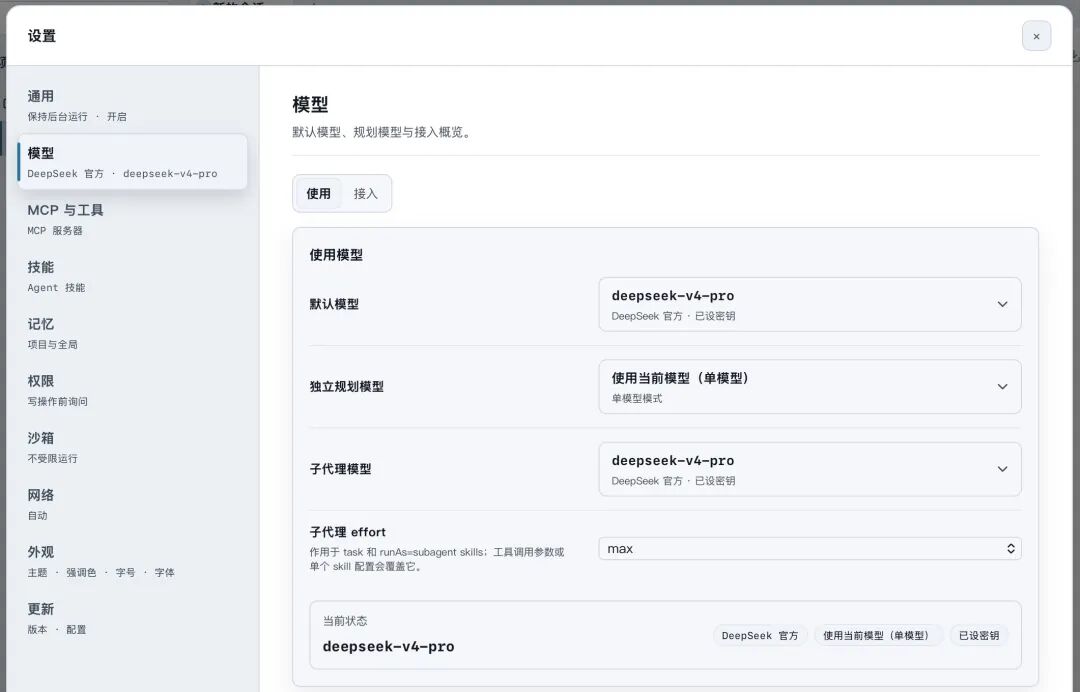This screenshot has width=1080, height=692.
Task: Click the 默认模型、规划模型与接入概览 description text
Action: tap(383, 132)
